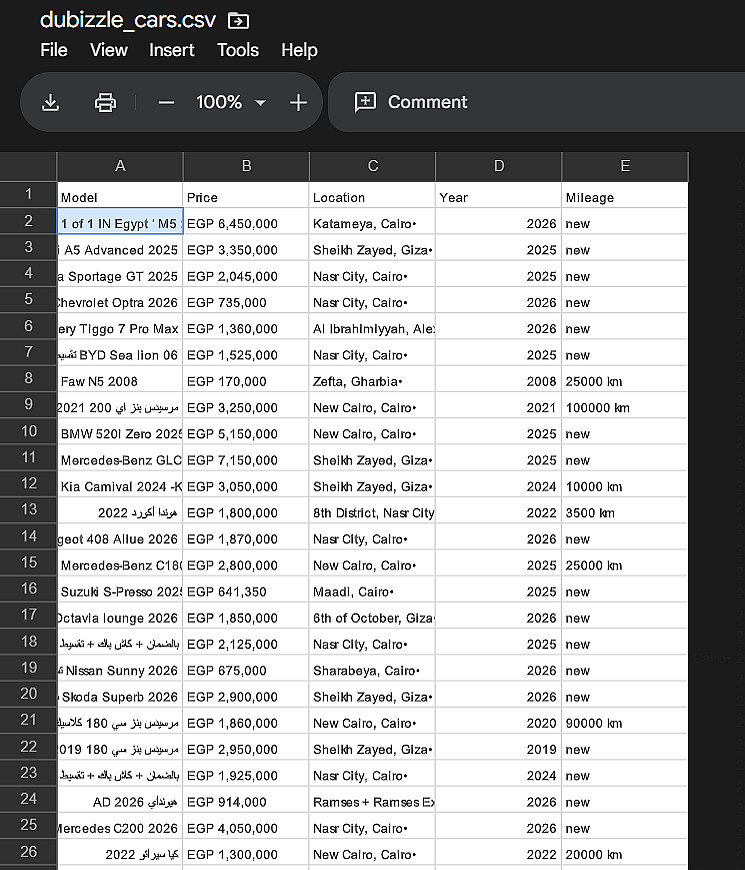Select column D header
This screenshot has width=745, height=870.
[x=498, y=166]
